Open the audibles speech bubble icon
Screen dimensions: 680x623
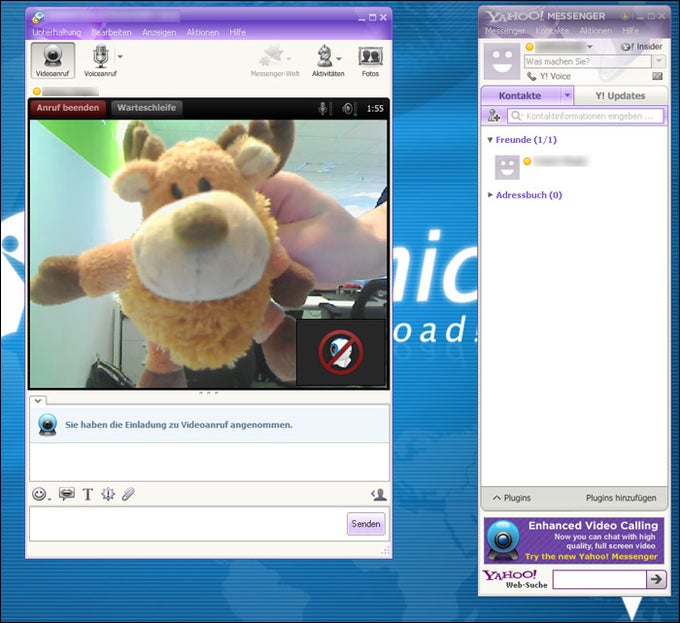66,494
